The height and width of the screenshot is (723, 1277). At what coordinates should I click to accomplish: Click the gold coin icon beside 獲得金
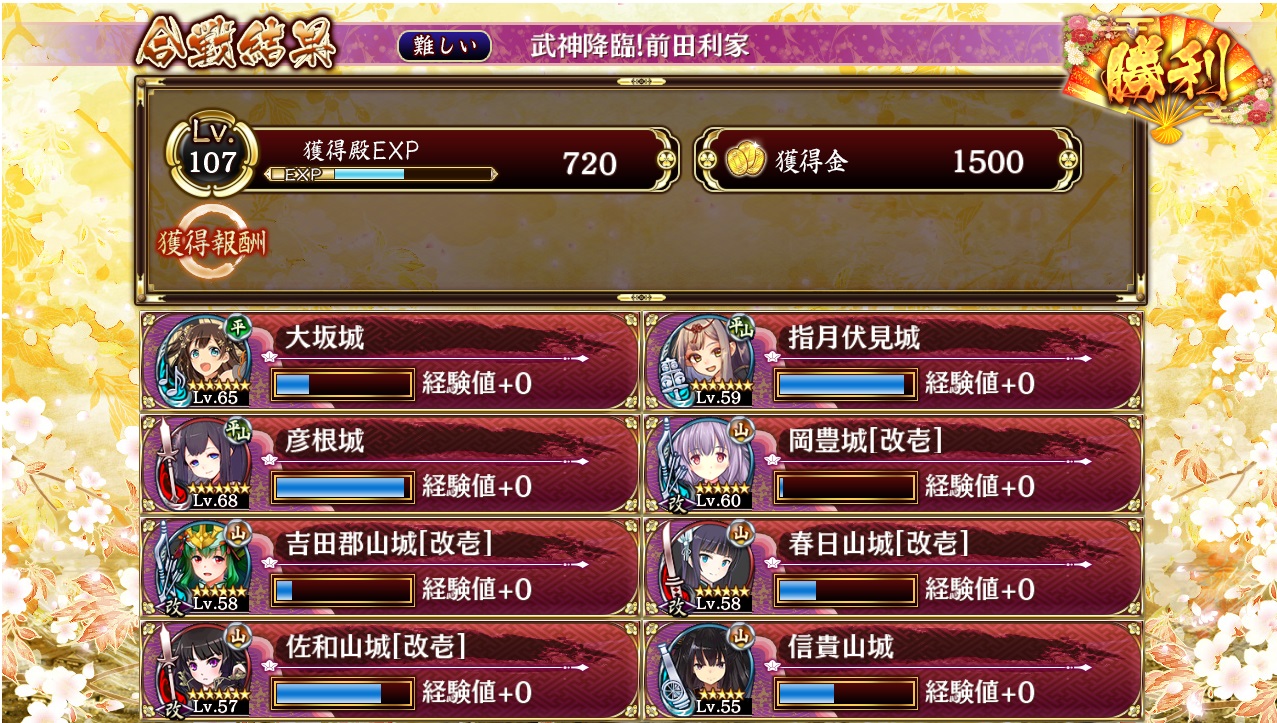(x=745, y=161)
